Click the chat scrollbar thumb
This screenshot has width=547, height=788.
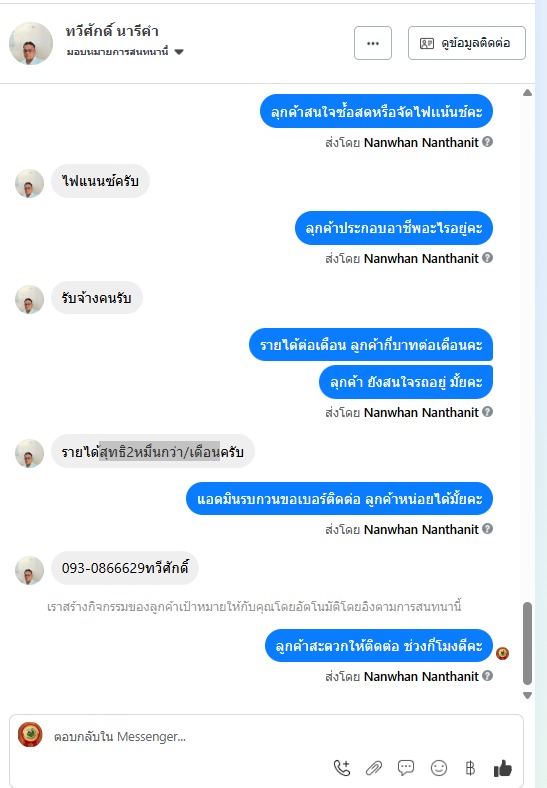527,643
